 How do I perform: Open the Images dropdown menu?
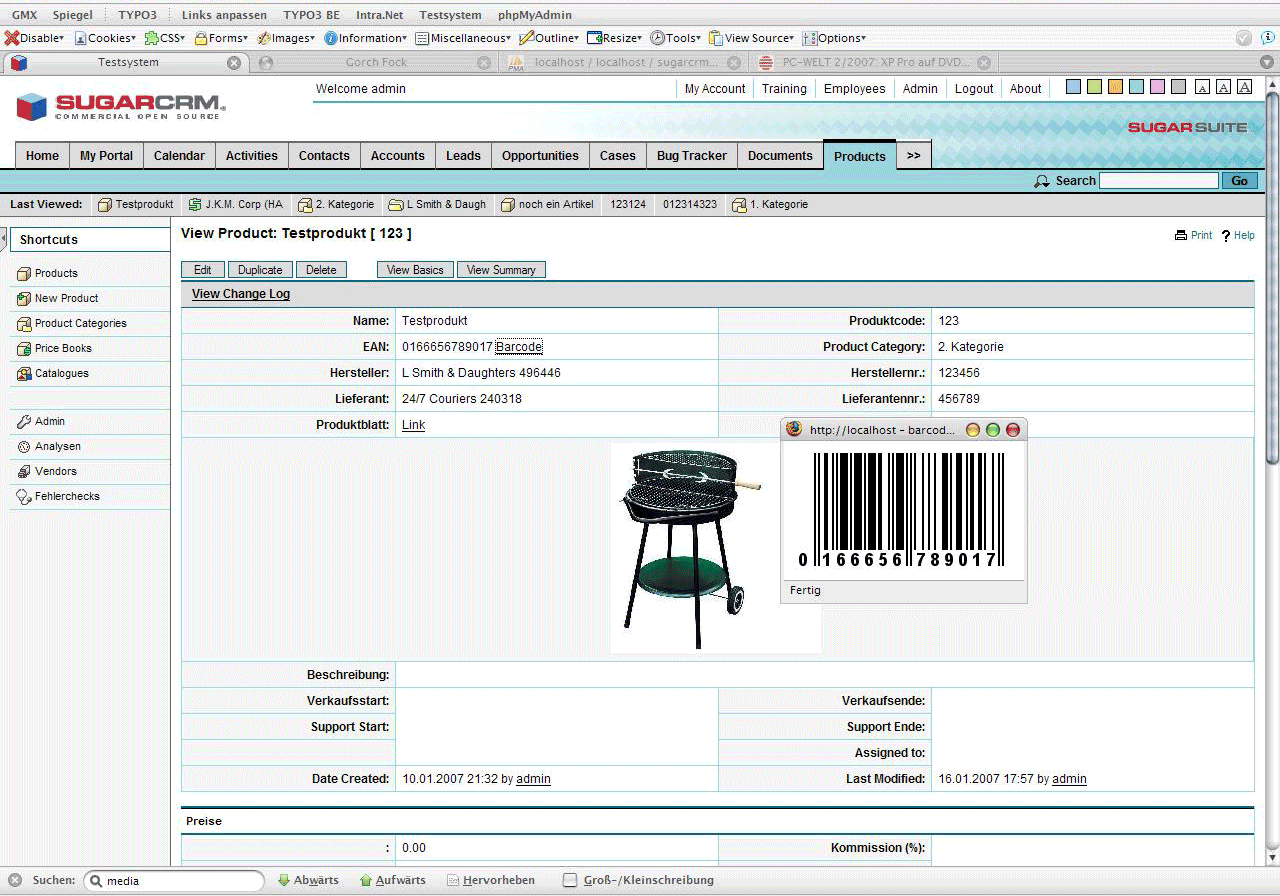pyautogui.click(x=286, y=38)
